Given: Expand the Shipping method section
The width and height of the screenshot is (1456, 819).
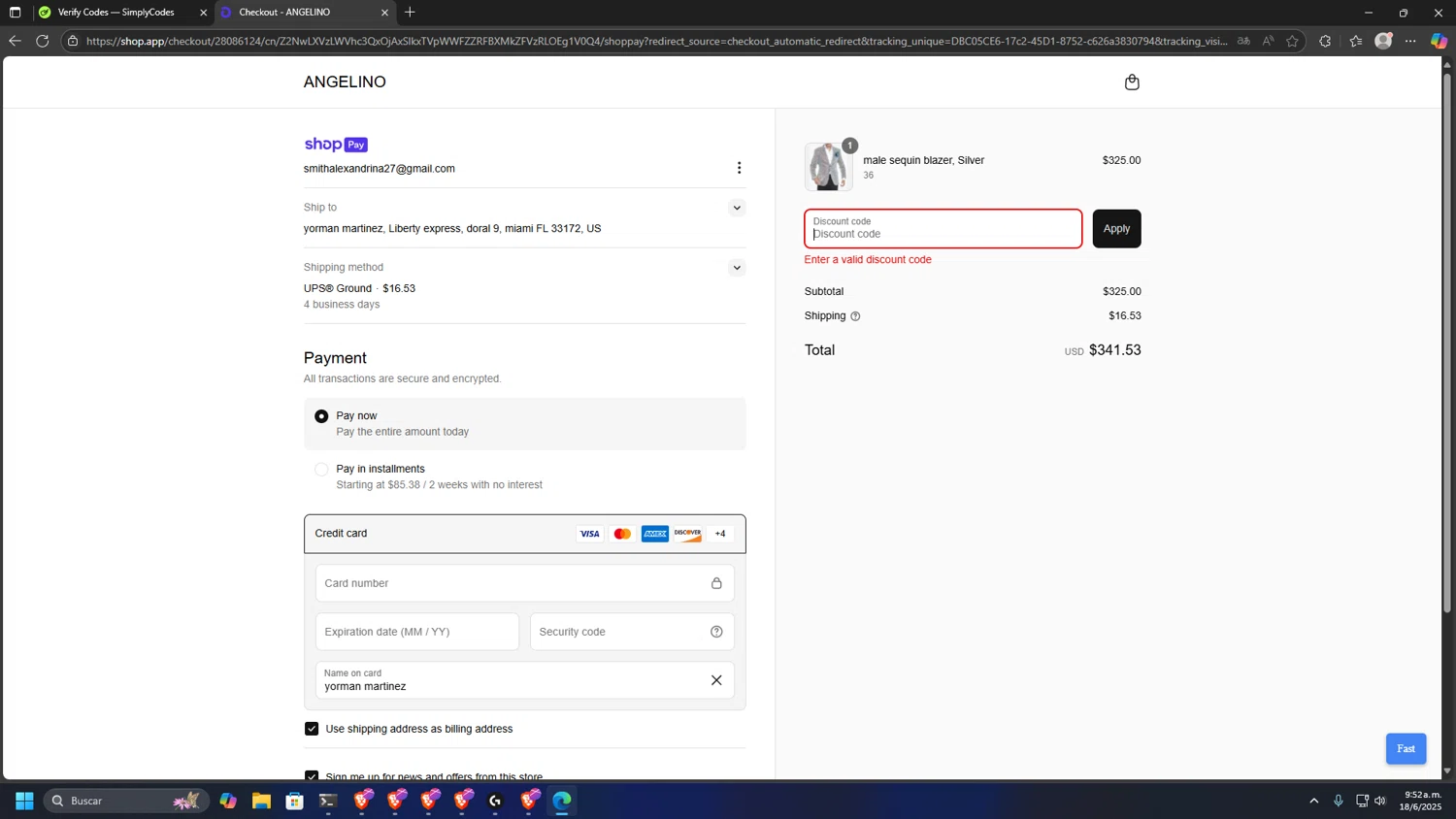Looking at the screenshot, I should (737, 268).
